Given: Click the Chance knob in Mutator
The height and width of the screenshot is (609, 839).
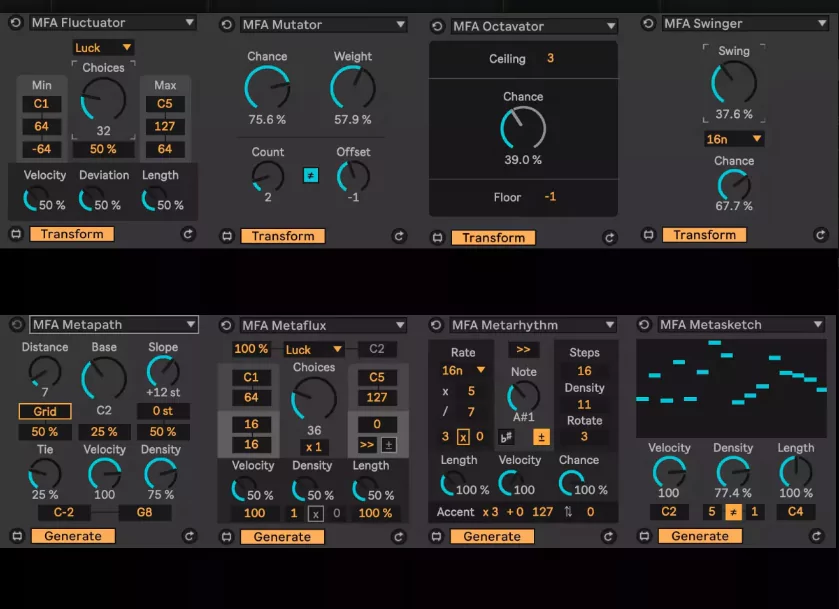Looking at the screenshot, I should point(267,88).
